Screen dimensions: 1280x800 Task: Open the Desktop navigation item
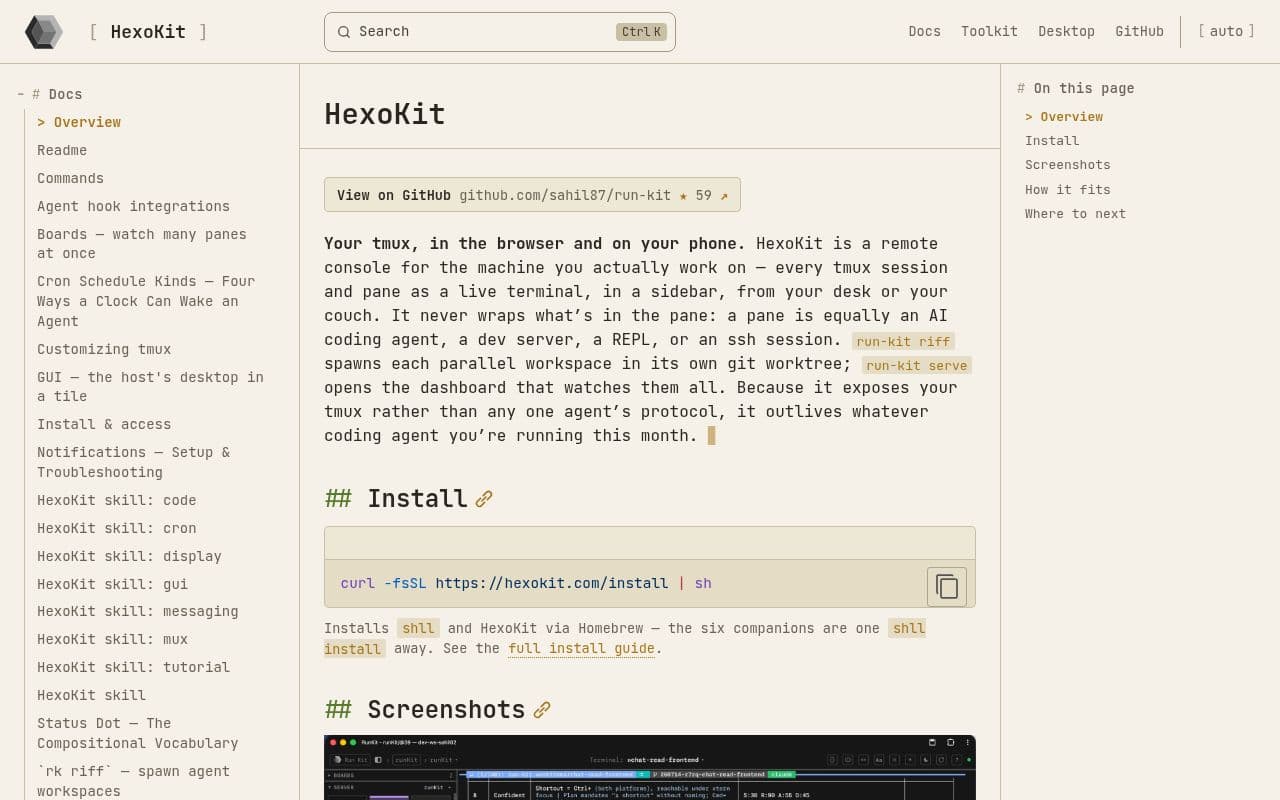tap(1066, 32)
